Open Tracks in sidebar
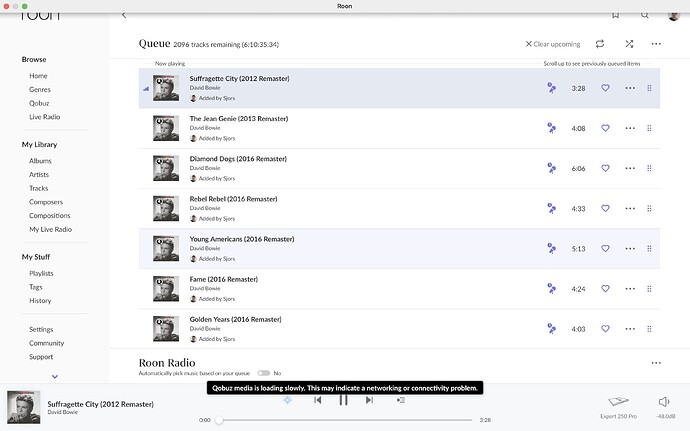The image size is (690, 431). coord(39,188)
